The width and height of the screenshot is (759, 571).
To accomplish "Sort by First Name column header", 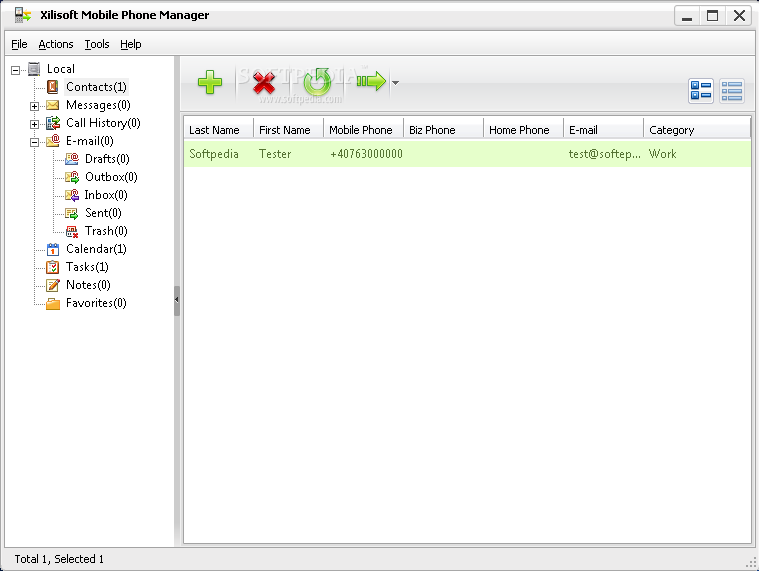I will [288, 130].
